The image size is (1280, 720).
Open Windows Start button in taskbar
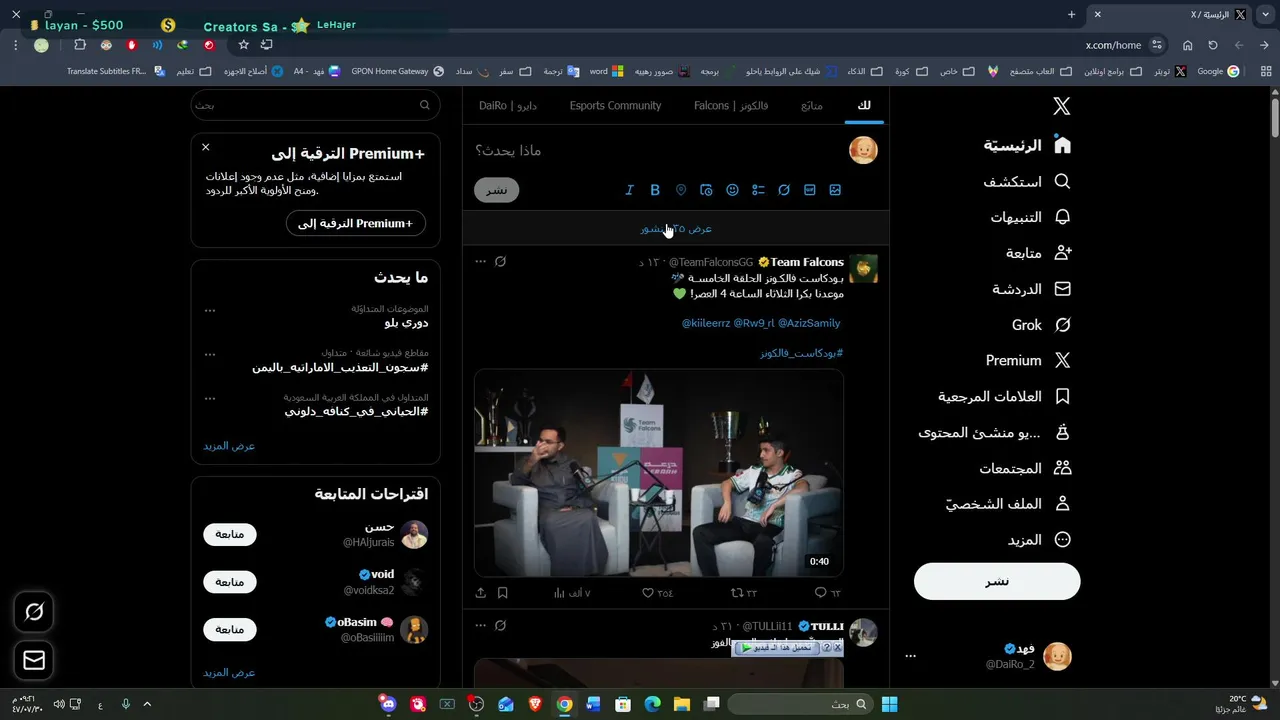889,704
